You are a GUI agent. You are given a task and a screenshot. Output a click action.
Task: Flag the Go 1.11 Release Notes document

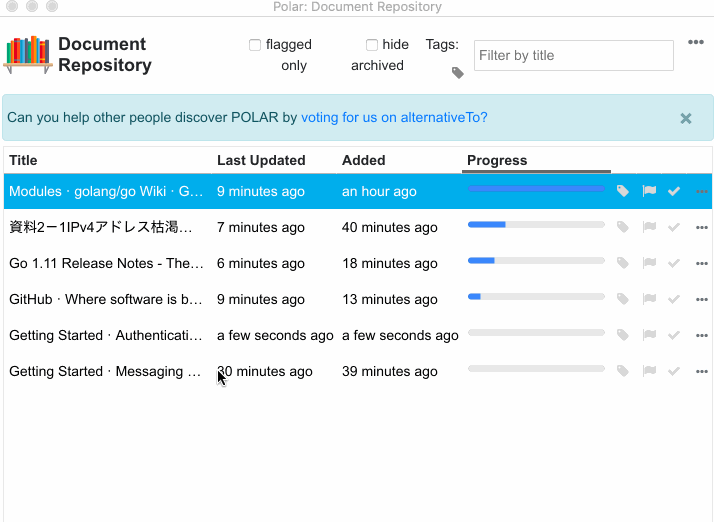click(649, 263)
